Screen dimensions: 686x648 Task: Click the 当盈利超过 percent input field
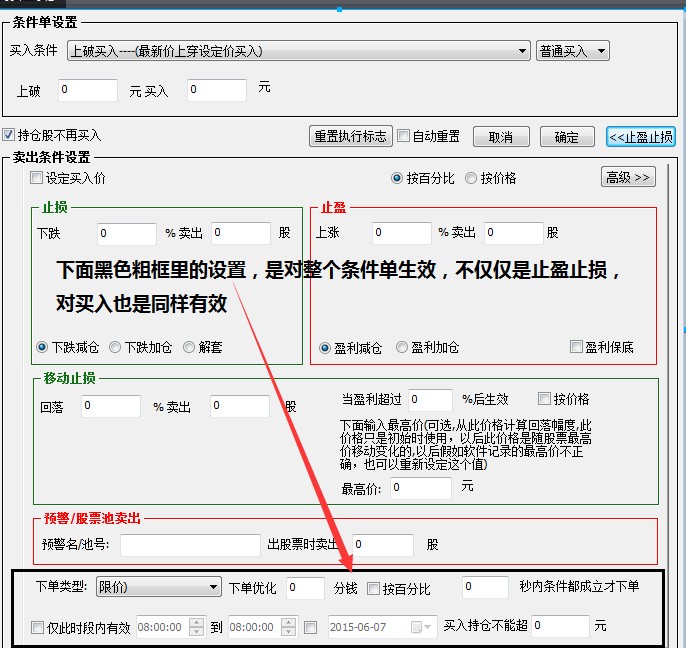pyautogui.click(x=430, y=400)
